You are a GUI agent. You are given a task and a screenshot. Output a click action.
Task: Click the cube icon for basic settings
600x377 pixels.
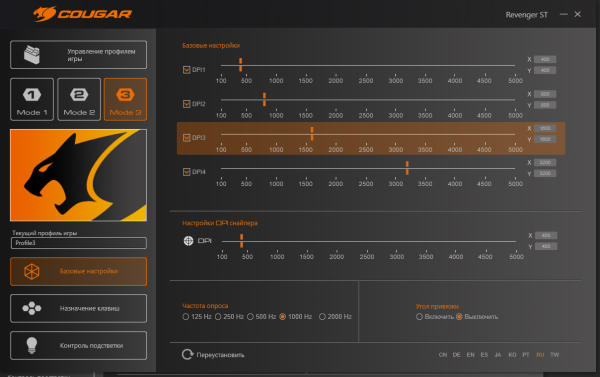click(32, 271)
